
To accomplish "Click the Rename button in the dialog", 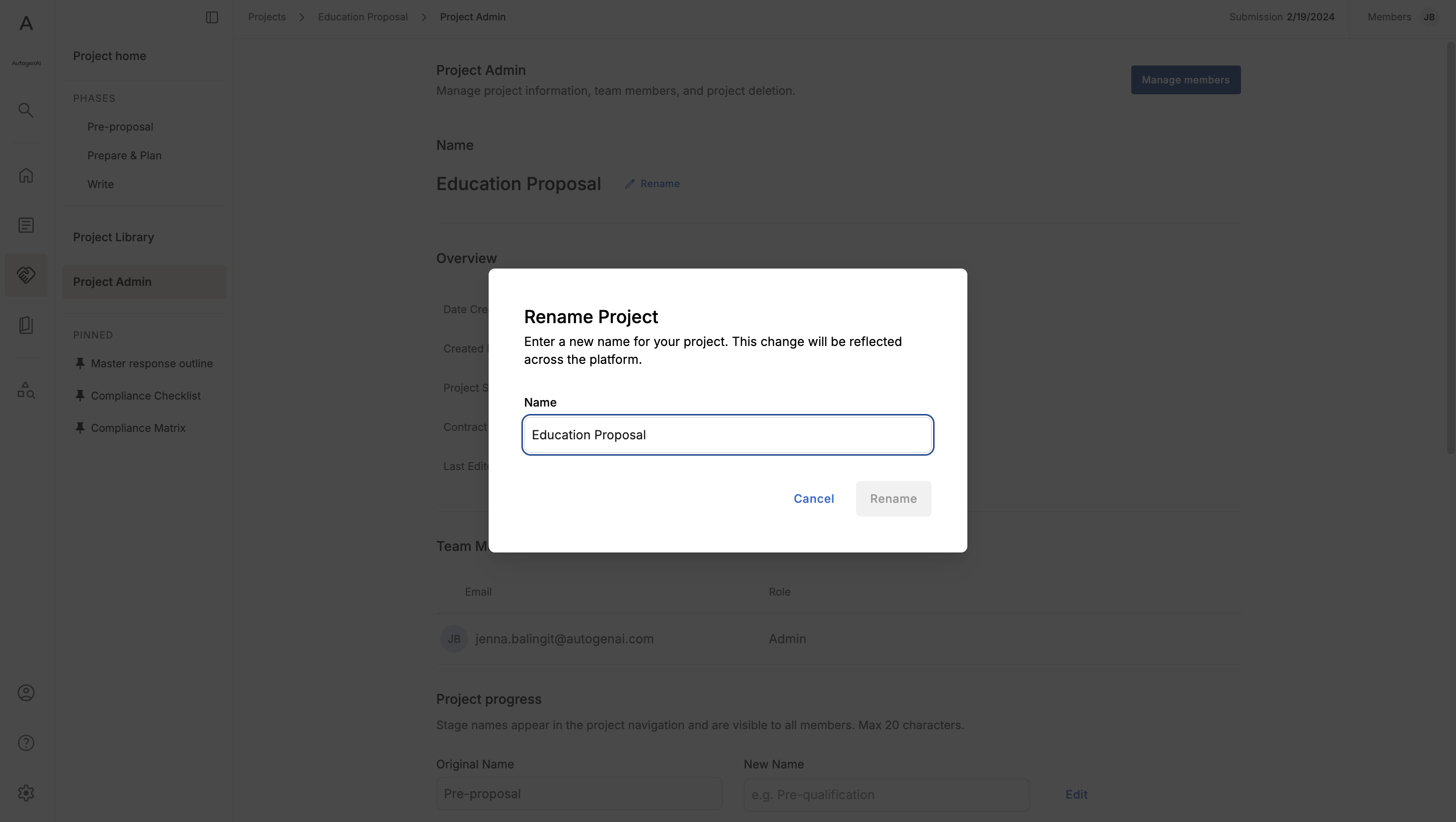I will 893,499.
